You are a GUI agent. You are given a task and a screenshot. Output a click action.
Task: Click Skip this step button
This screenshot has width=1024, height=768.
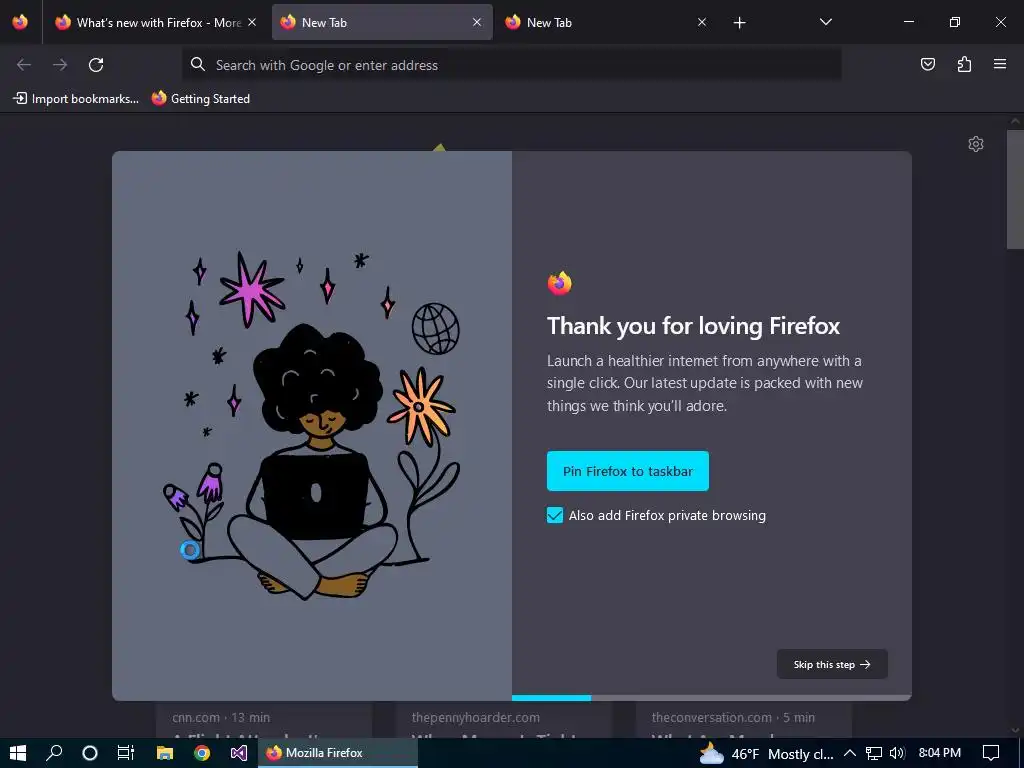832,664
